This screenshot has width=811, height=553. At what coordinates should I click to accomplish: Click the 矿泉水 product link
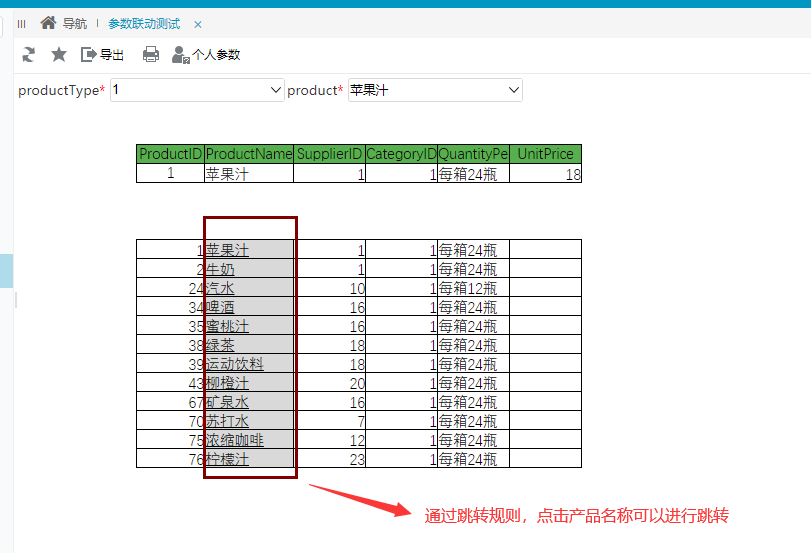pos(227,402)
